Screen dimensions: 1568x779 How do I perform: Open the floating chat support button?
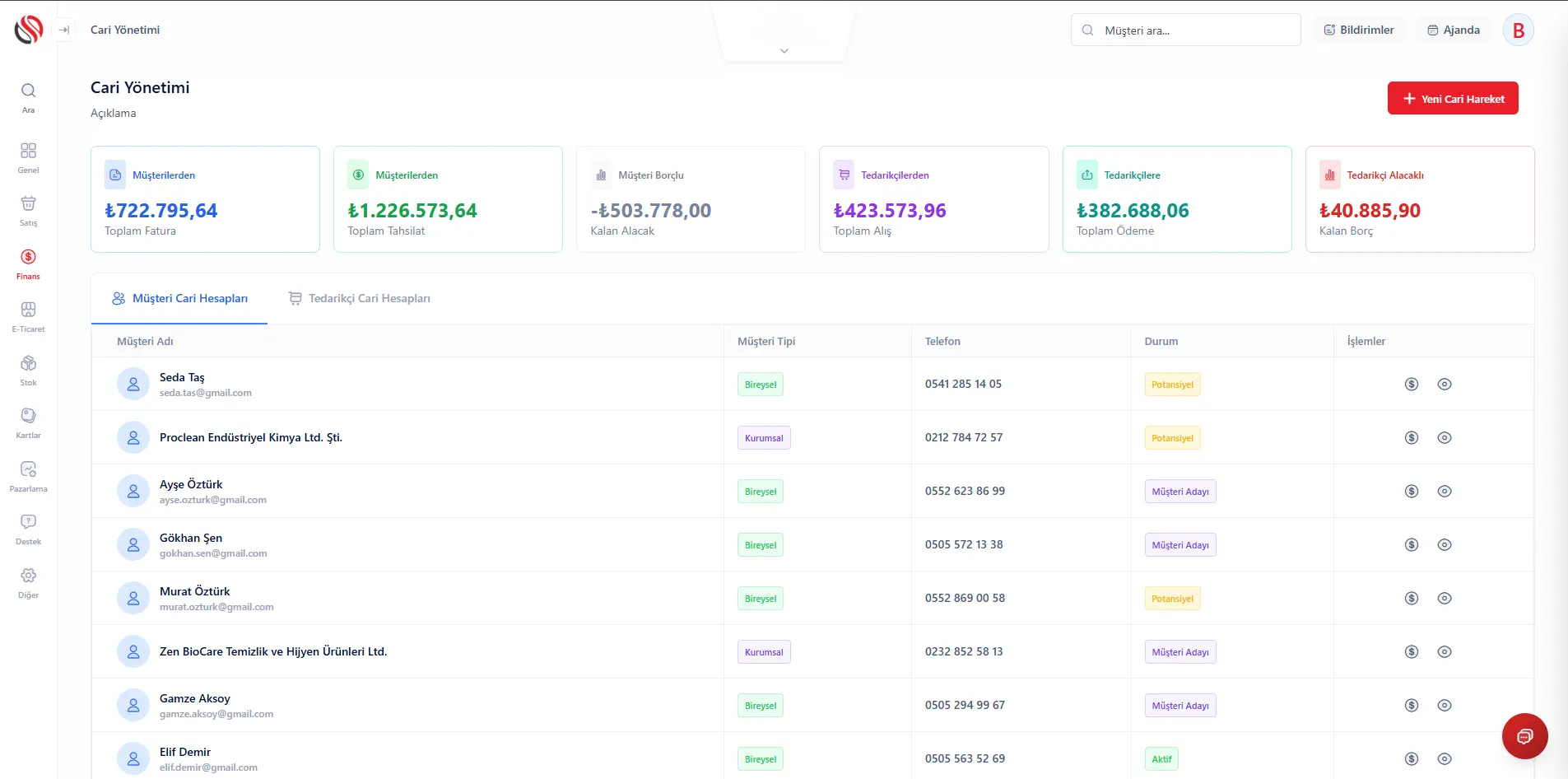coord(1524,735)
